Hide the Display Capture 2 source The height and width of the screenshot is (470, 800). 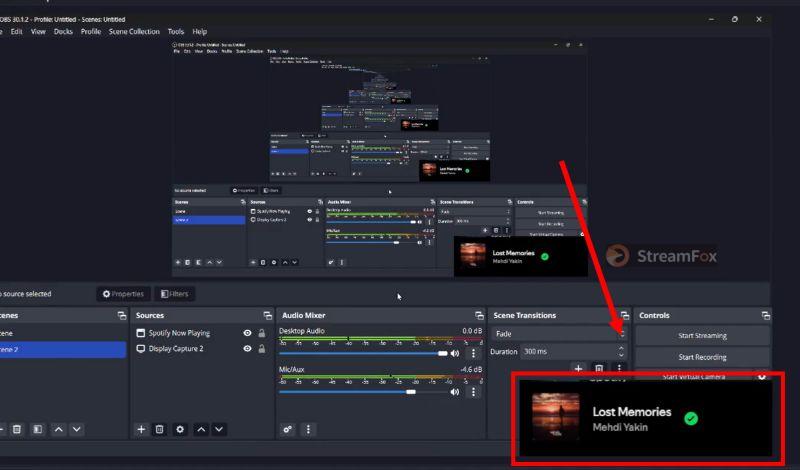point(247,349)
